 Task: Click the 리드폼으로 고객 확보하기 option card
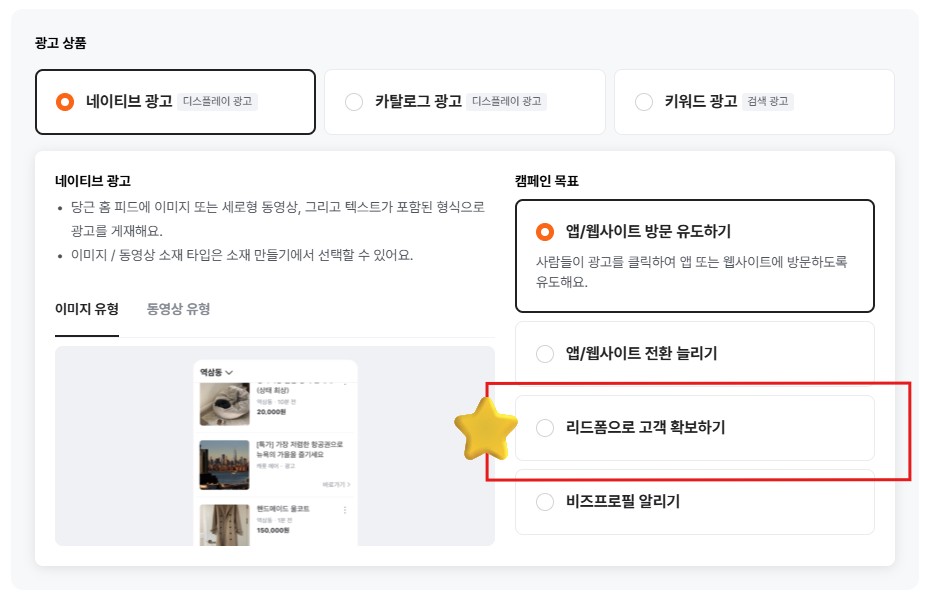695,428
